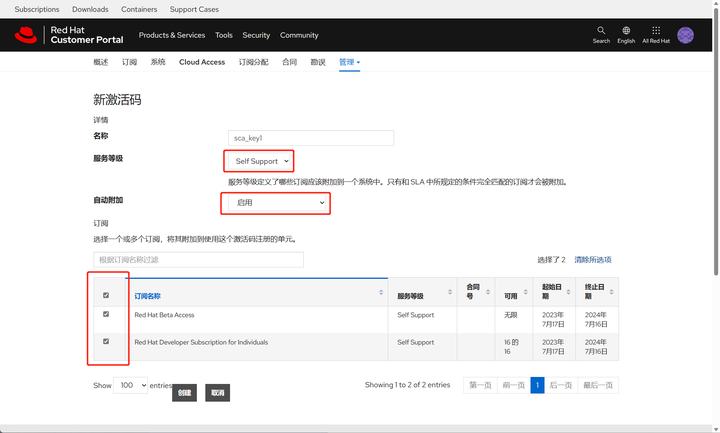This screenshot has width=720, height=433.
Task: Select page 1 pagination button
Action: click(537, 385)
